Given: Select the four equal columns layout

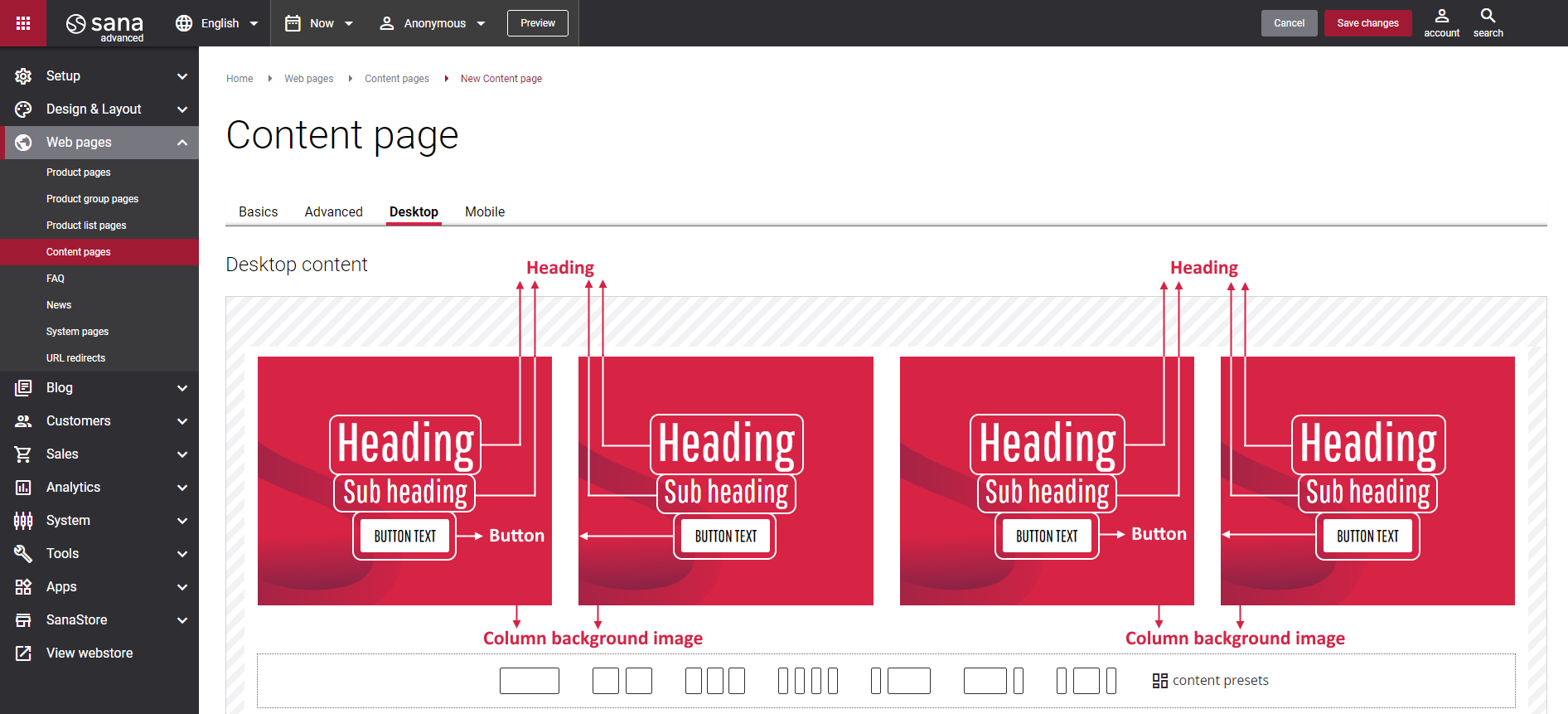Looking at the screenshot, I should click(x=807, y=681).
